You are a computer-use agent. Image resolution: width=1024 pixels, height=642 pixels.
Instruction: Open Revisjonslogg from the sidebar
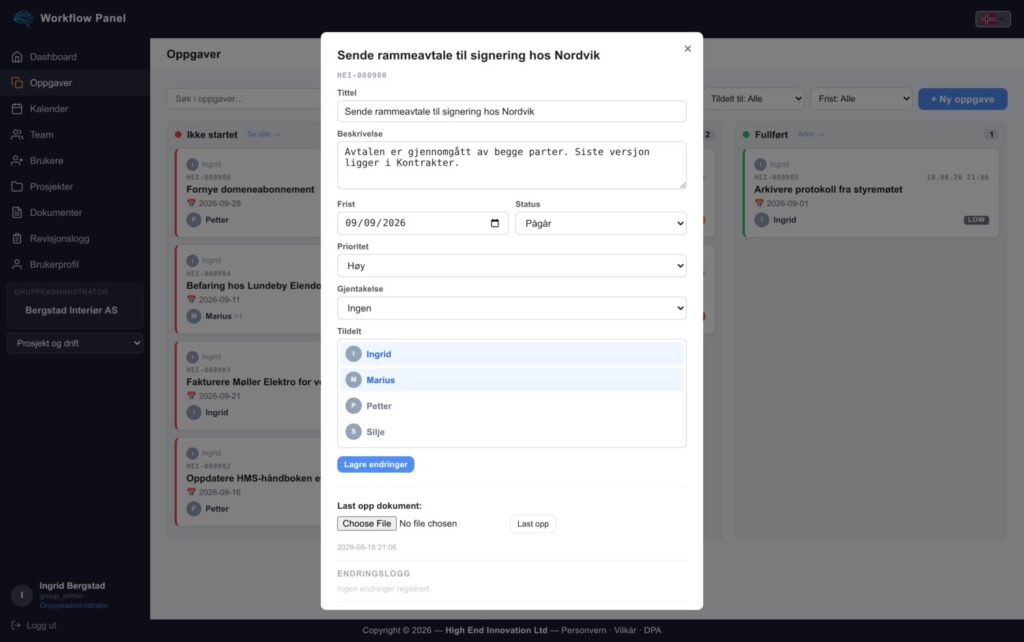pyautogui.click(x=74, y=238)
